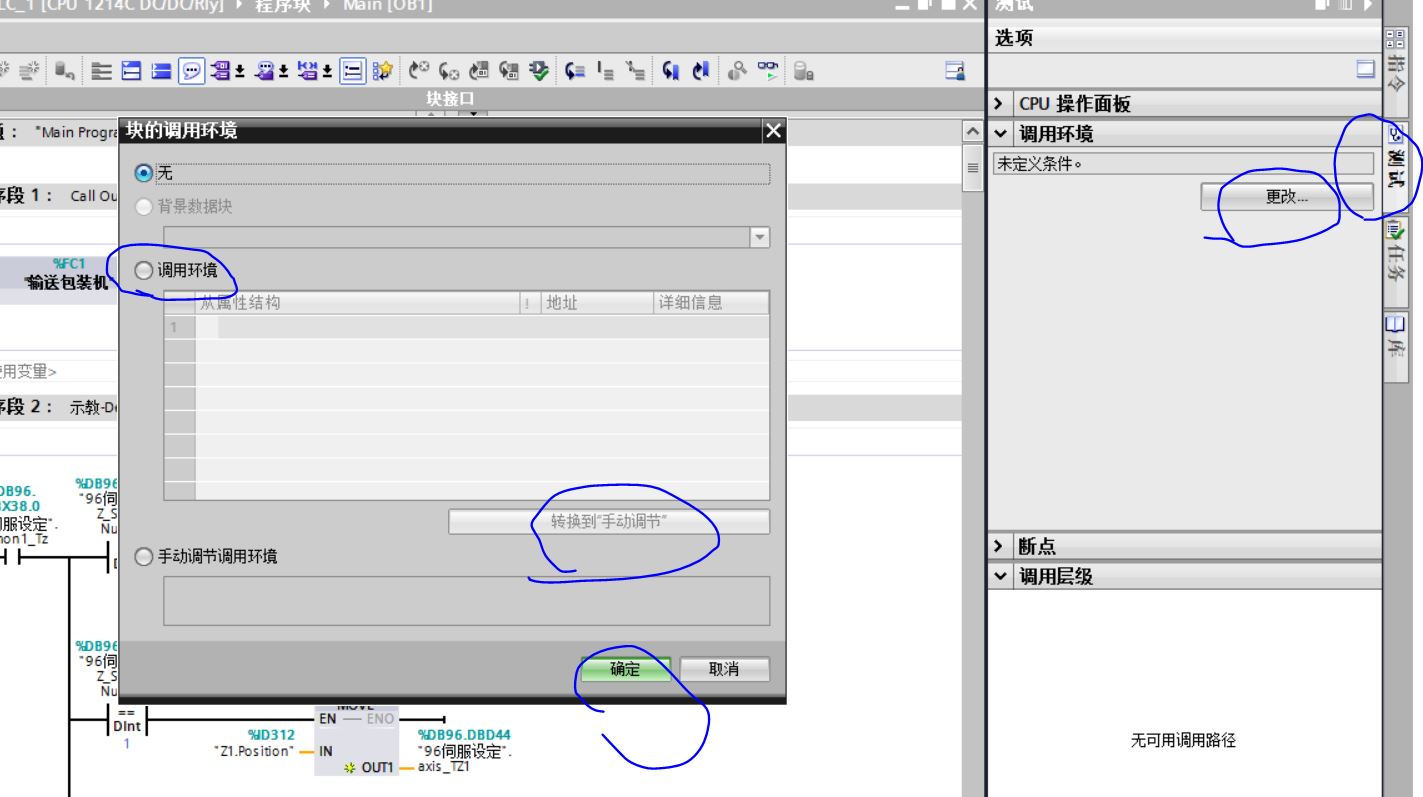Click the 确定 button
1423x797 pixels.
(x=626, y=670)
